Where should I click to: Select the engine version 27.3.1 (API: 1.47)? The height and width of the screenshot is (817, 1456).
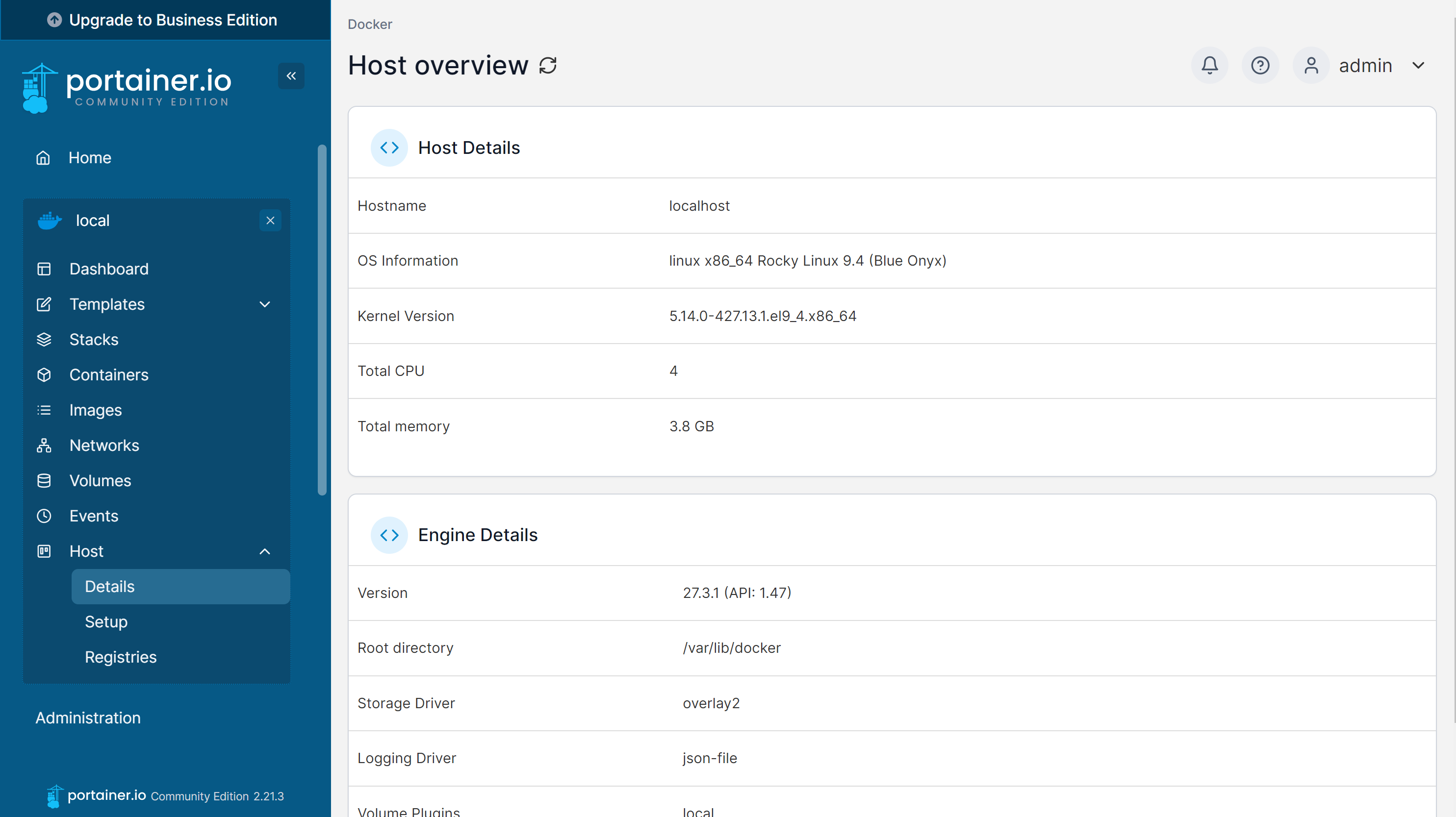point(737,593)
